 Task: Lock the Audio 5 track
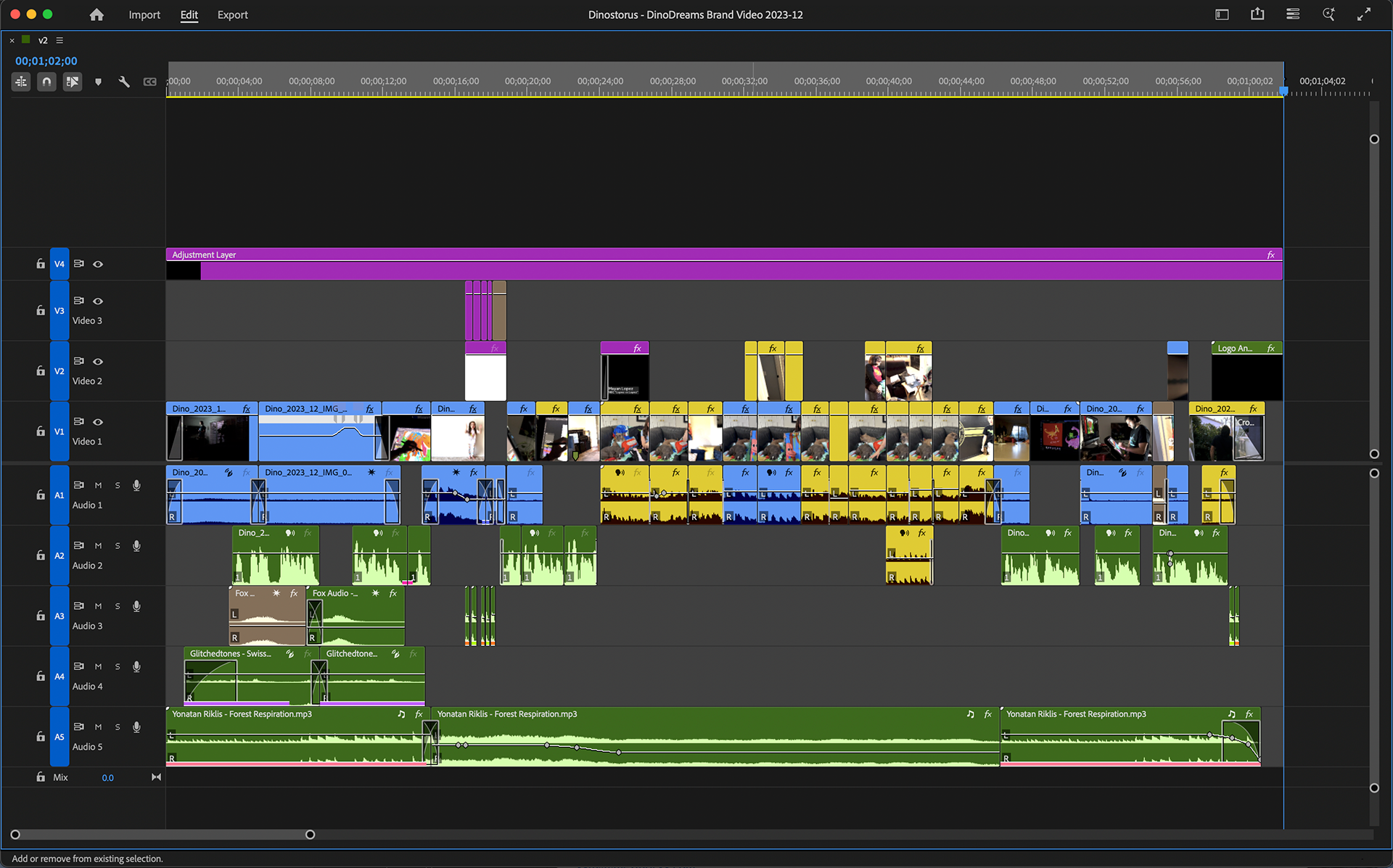[40, 736]
